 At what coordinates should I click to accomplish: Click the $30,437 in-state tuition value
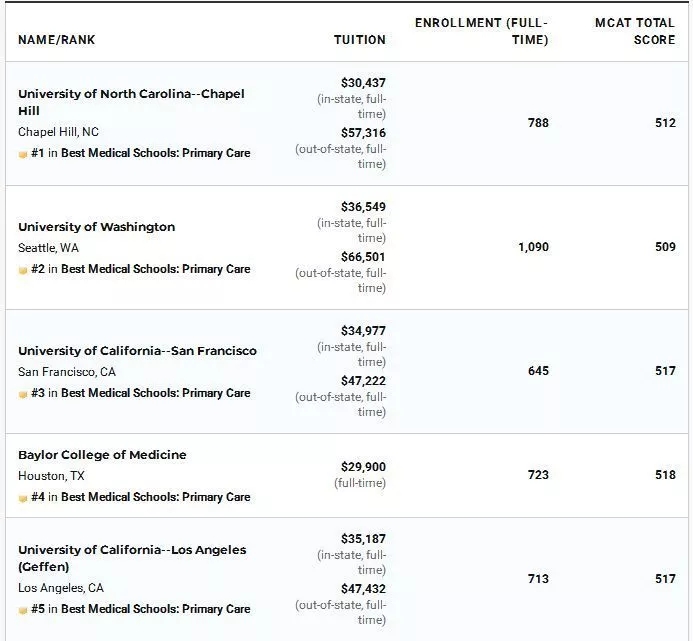coord(363,83)
